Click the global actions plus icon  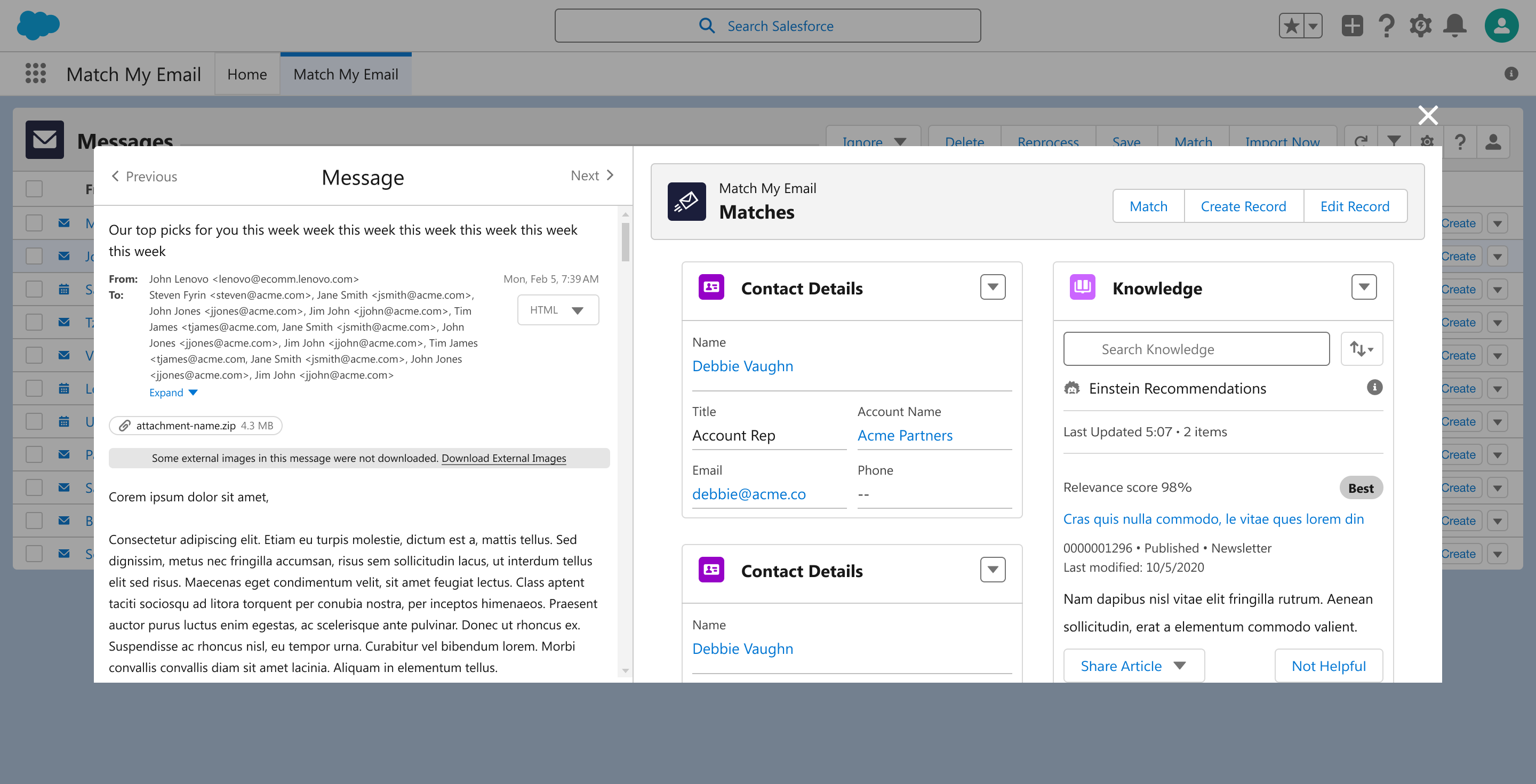tap(1352, 26)
